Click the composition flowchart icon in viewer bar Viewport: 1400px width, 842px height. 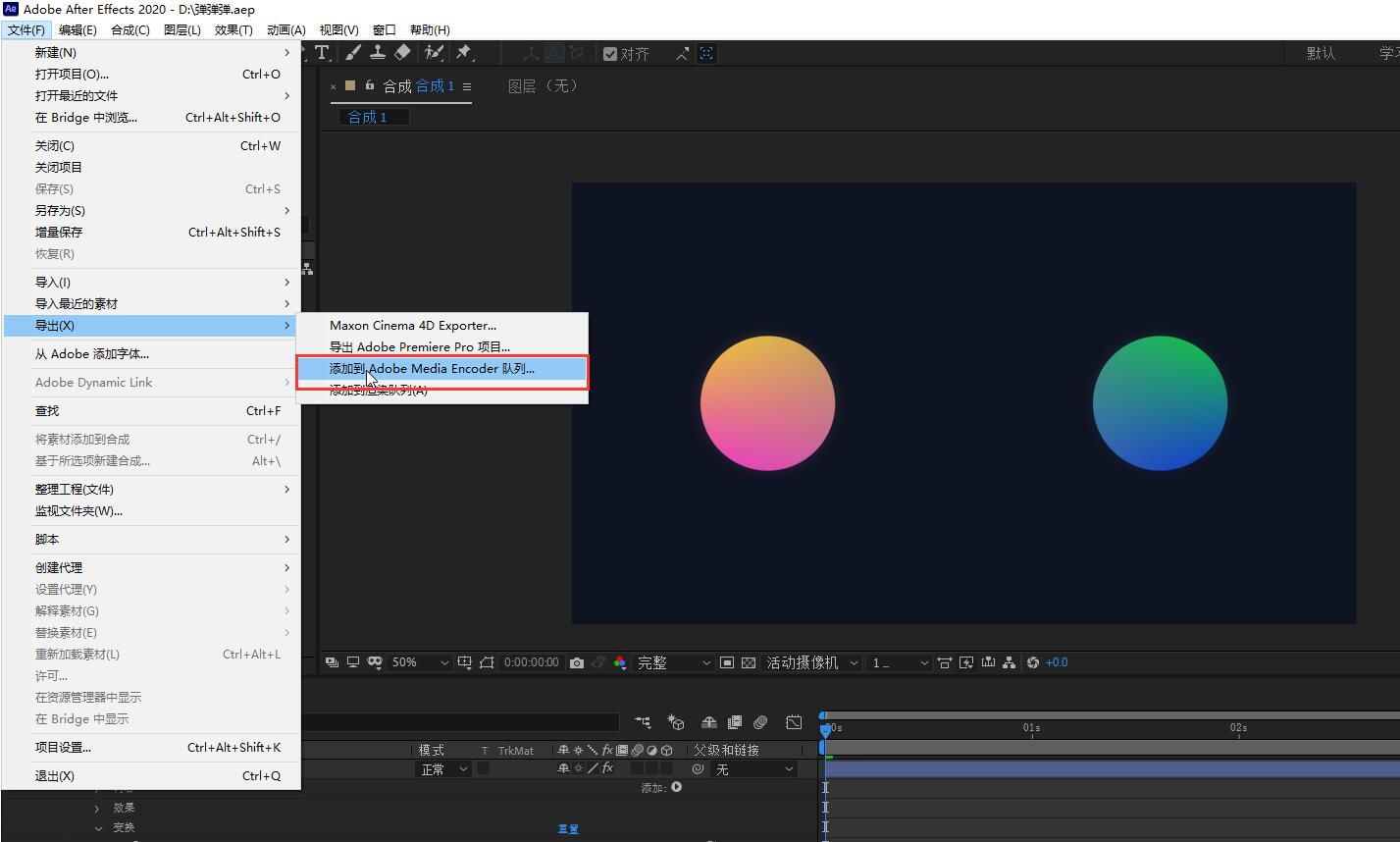click(1009, 662)
